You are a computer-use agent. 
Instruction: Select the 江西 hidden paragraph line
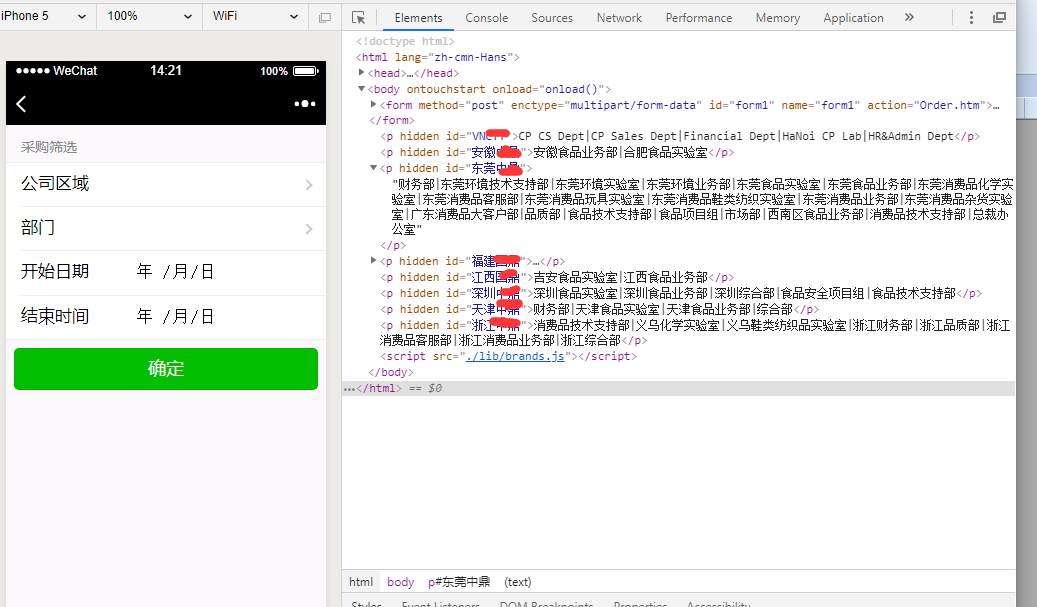[557, 277]
